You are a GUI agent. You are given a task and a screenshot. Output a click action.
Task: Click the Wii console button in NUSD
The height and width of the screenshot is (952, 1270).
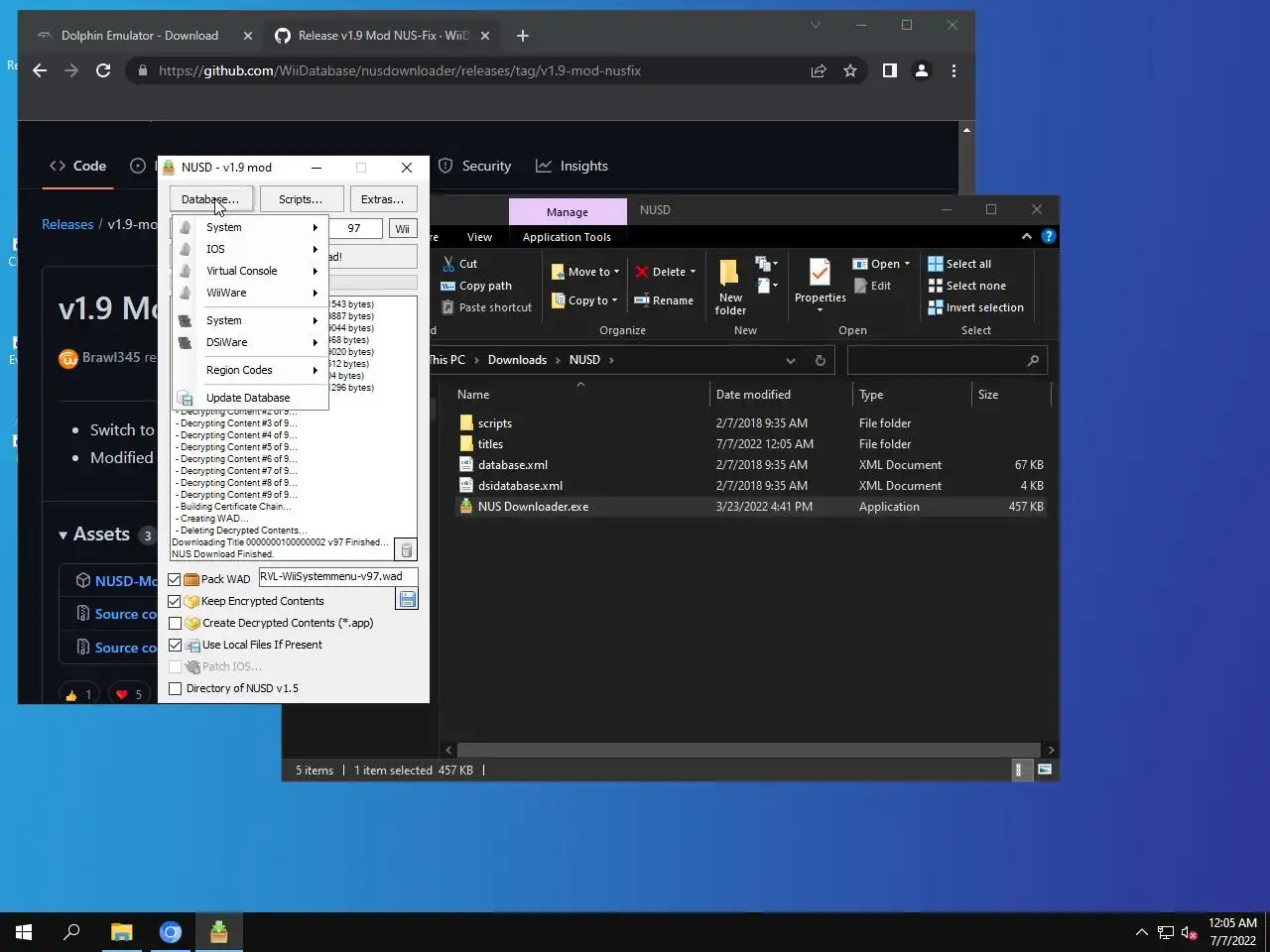pyautogui.click(x=402, y=229)
